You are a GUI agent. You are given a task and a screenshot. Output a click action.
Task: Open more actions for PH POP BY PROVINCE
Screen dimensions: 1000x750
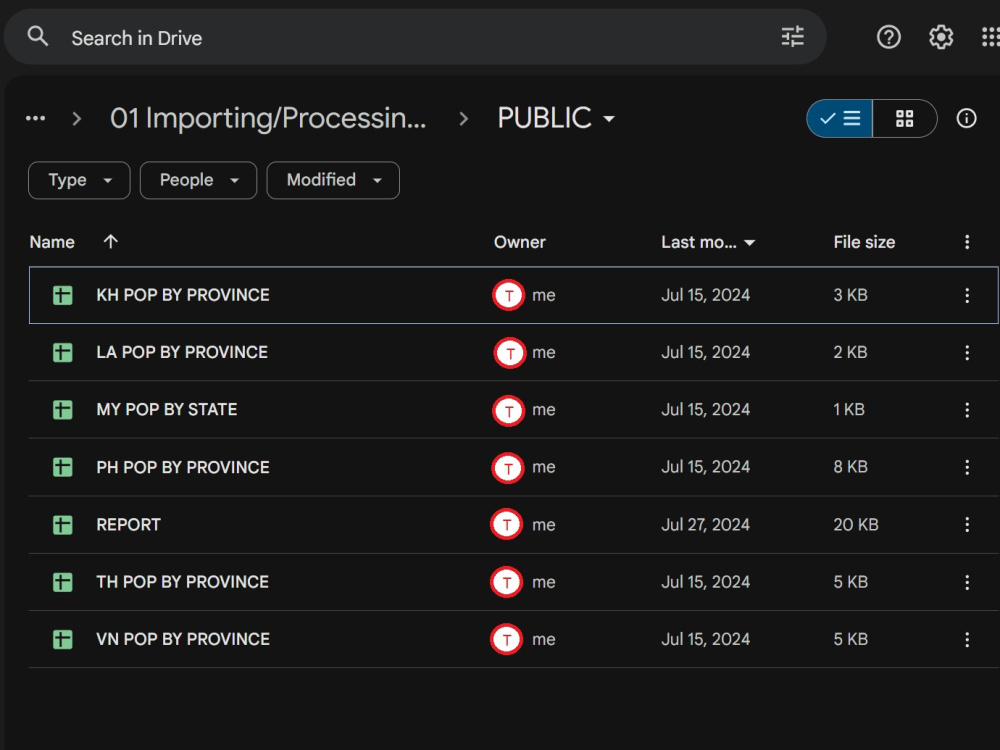click(967, 467)
